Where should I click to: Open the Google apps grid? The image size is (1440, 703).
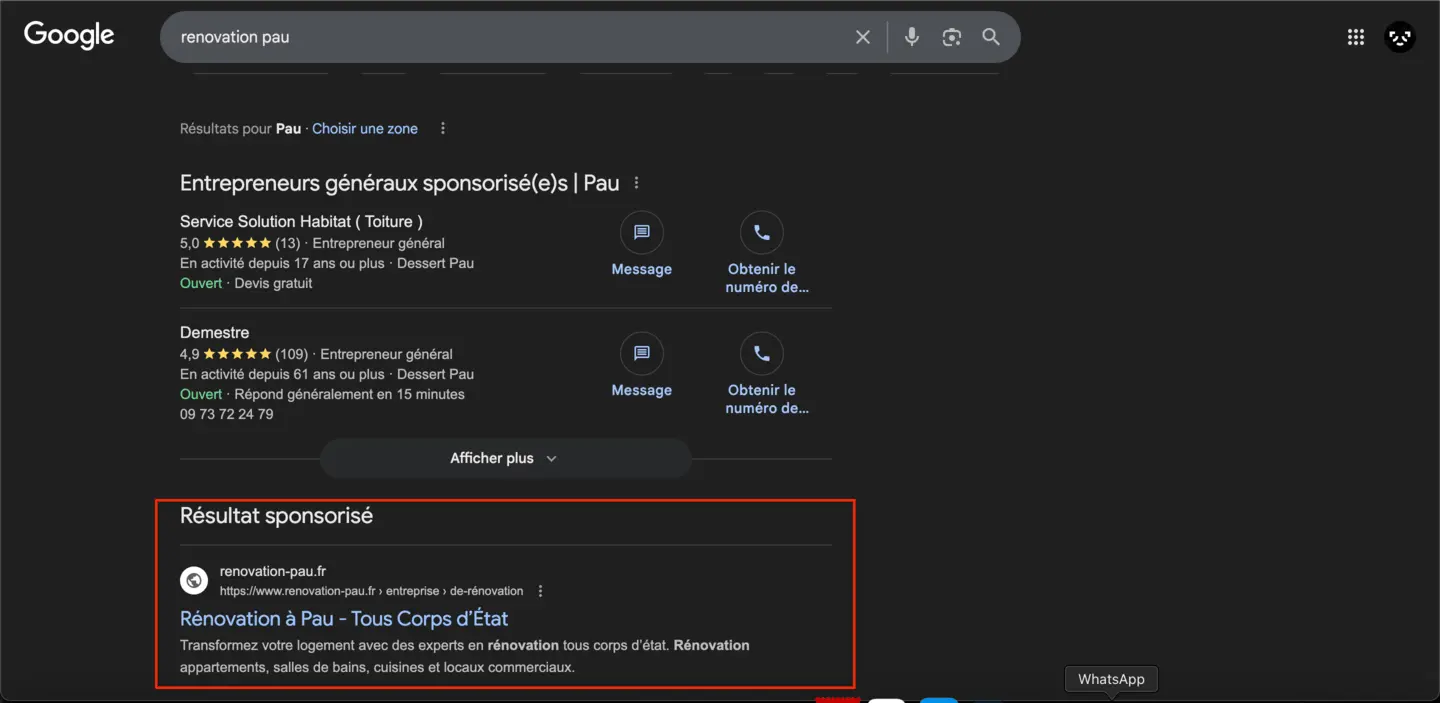[x=1355, y=37]
